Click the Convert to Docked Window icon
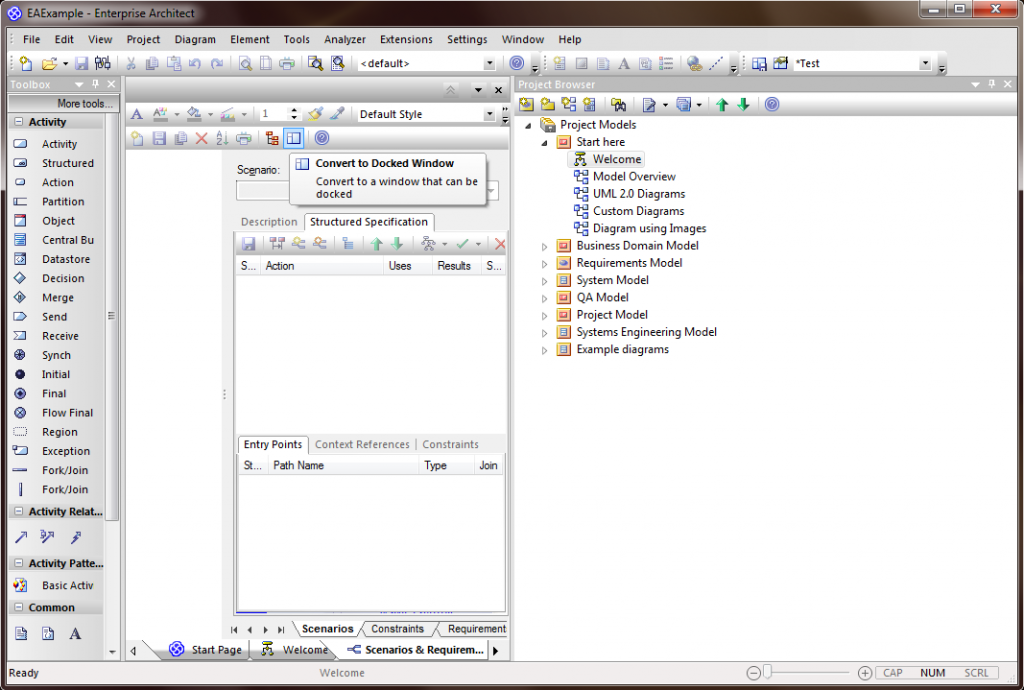 pyautogui.click(x=294, y=138)
